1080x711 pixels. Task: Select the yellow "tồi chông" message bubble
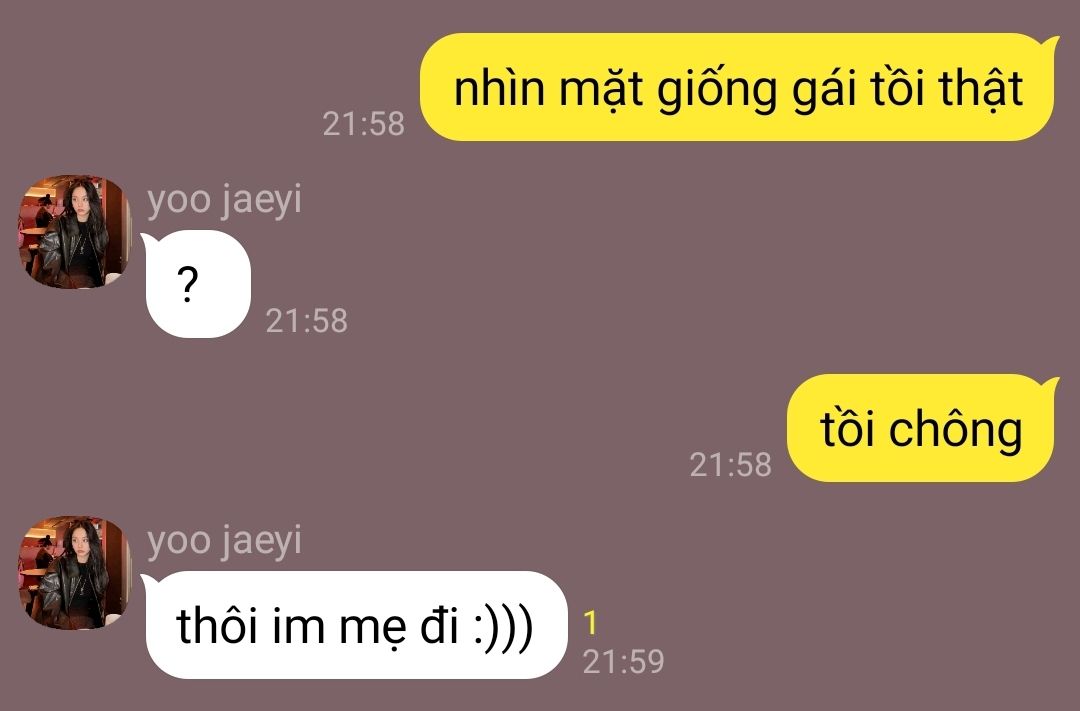tap(921, 428)
